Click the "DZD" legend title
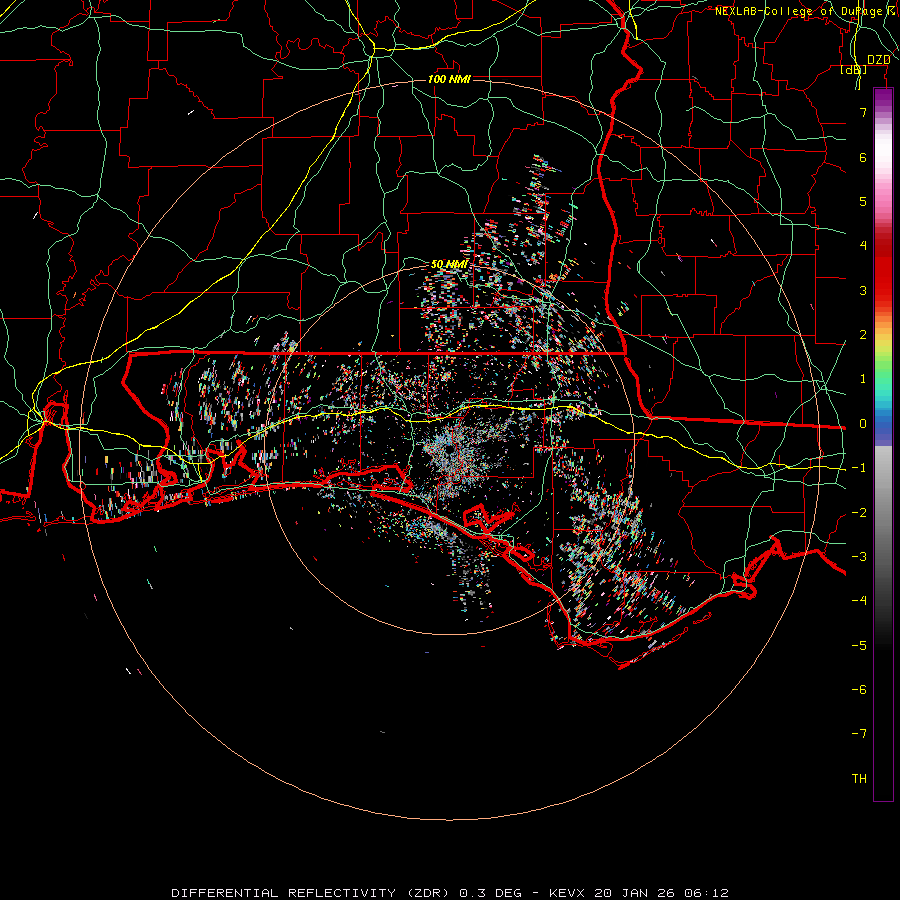The height and width of the screenshot is (900, 900). click(x=878, y=60)
